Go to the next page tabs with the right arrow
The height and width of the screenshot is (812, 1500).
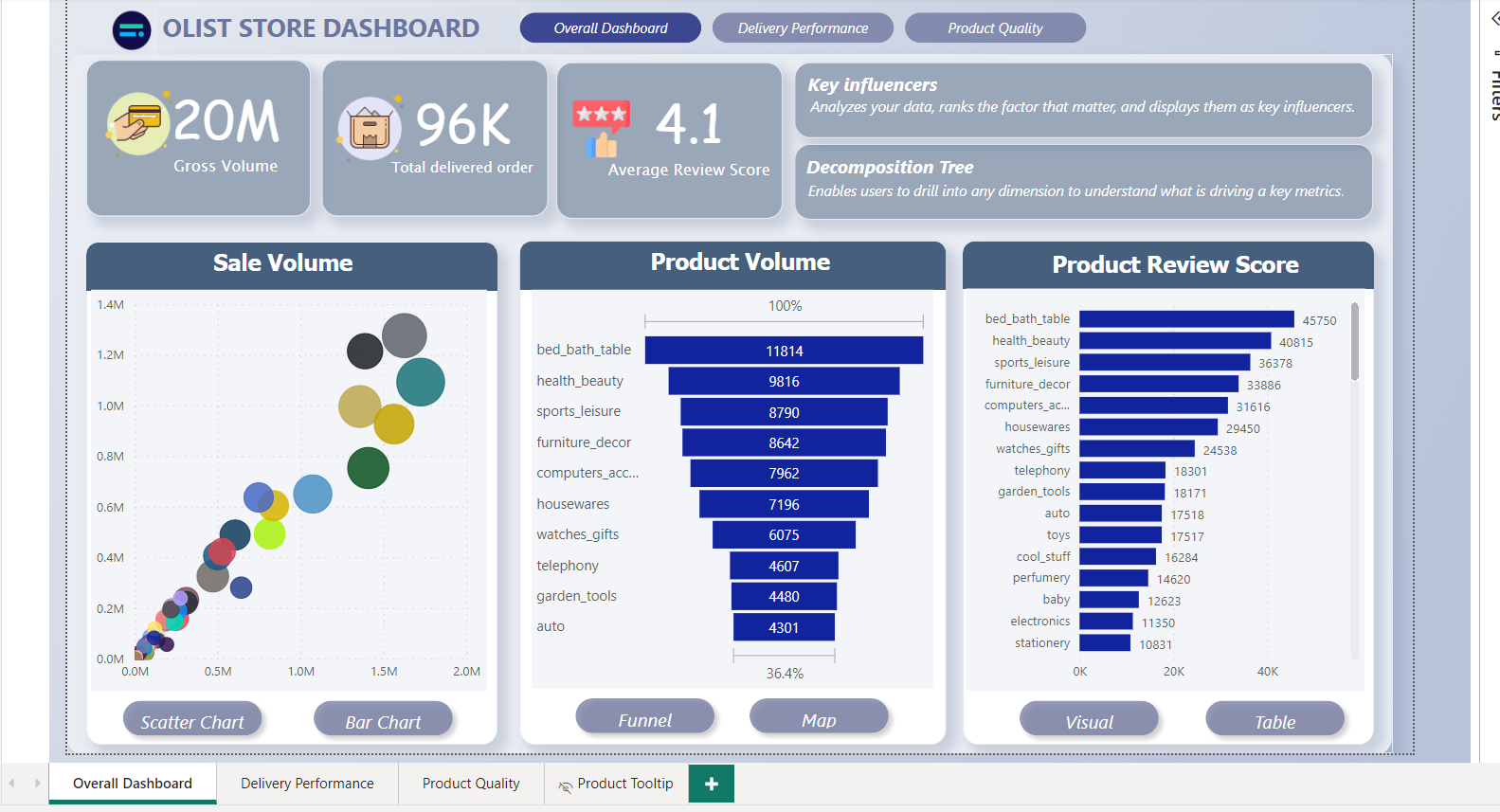point(38,783)
